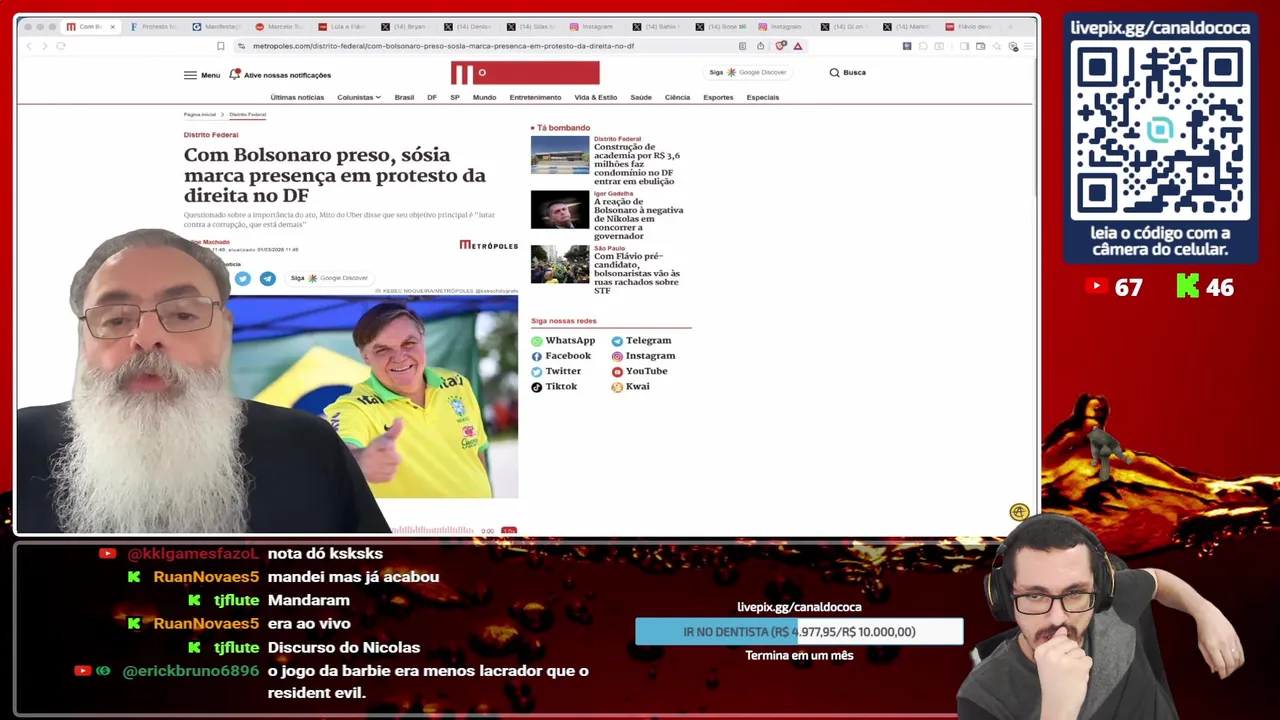Bookmark this page with the bookmark icon
The height and width of the screenshot is (720, 1280).
click(x=220, y=46)
